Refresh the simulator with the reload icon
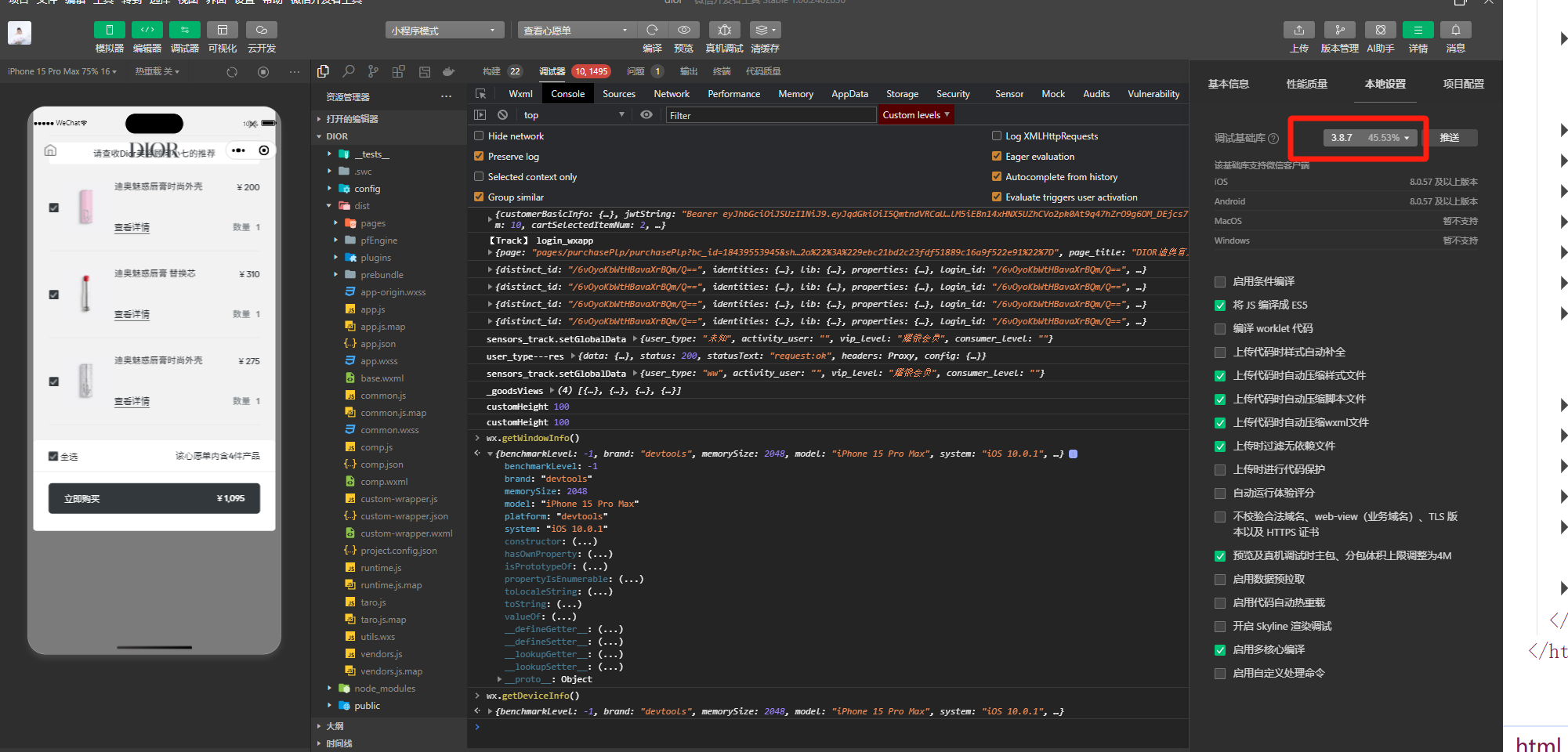Screen dimensions: 1568x752 point(232,72)
